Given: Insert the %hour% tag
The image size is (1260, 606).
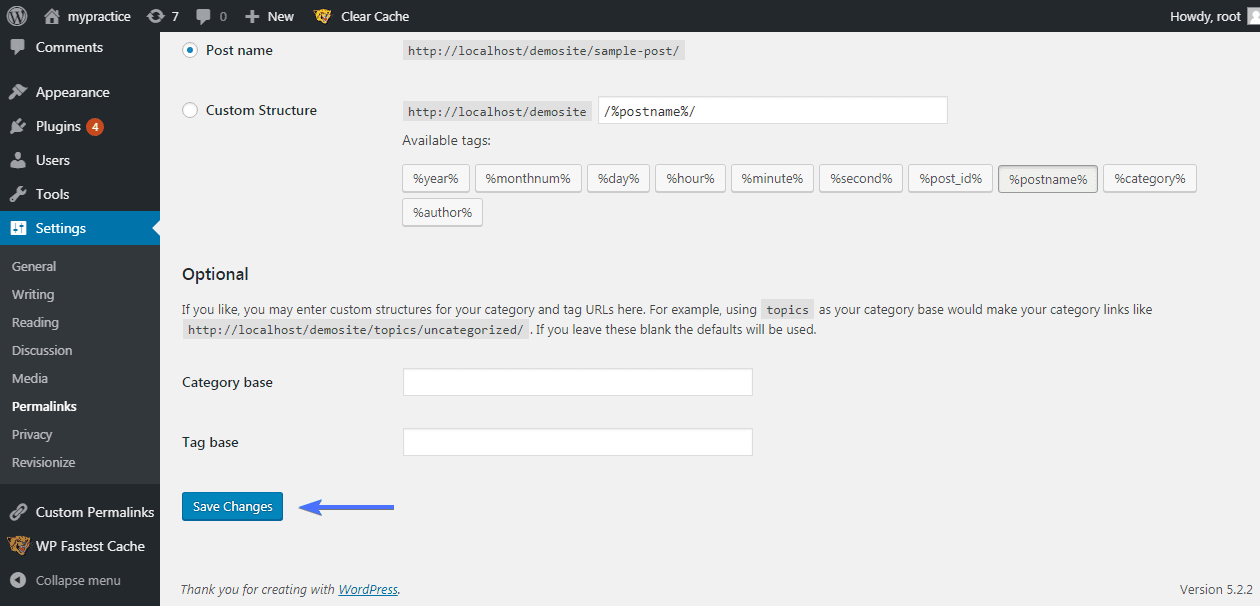Looking at the screenshot, I should pyautogui.click(x=690, y=179).
